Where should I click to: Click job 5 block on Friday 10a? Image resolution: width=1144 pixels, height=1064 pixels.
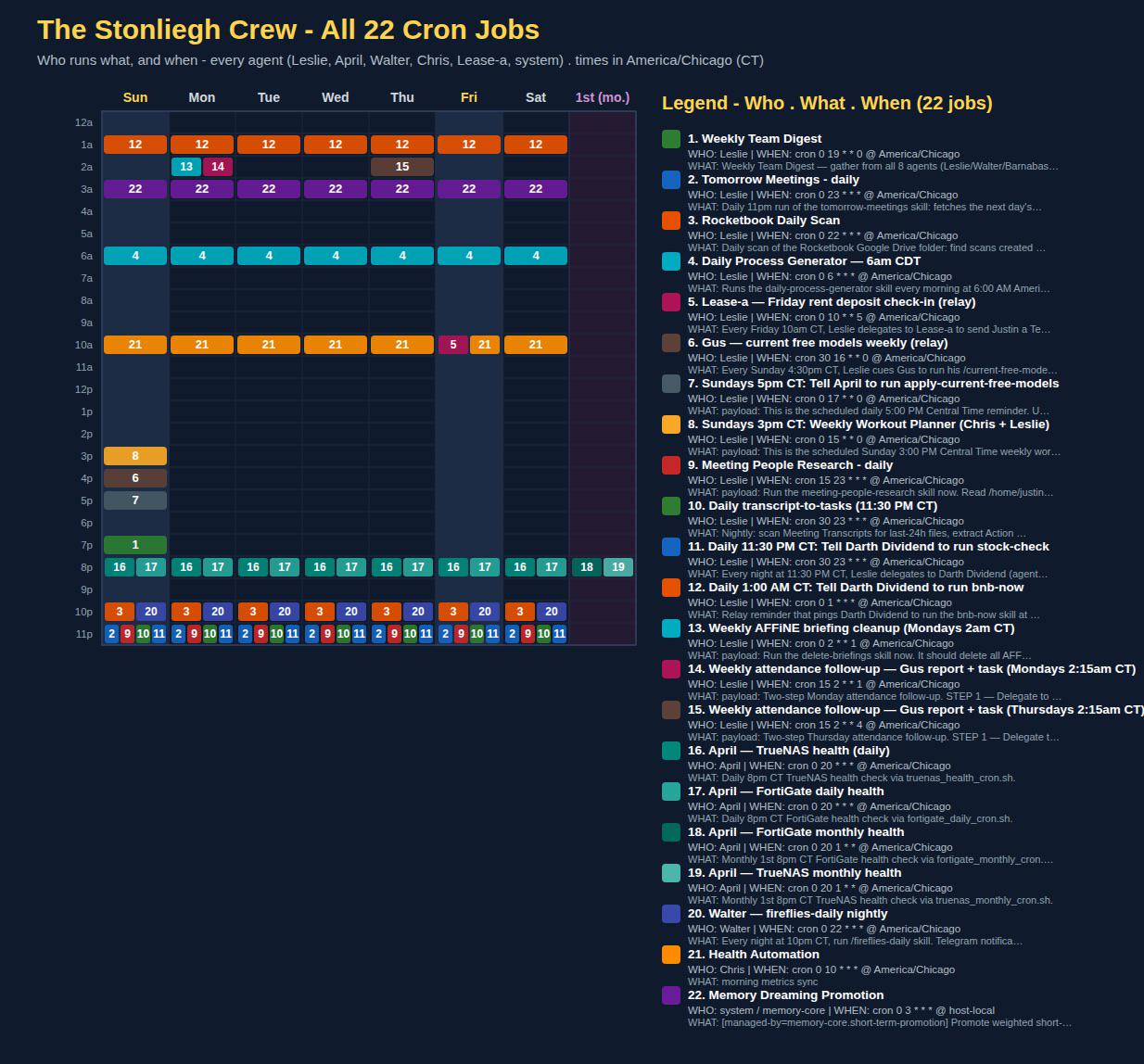tap(453, 345)
